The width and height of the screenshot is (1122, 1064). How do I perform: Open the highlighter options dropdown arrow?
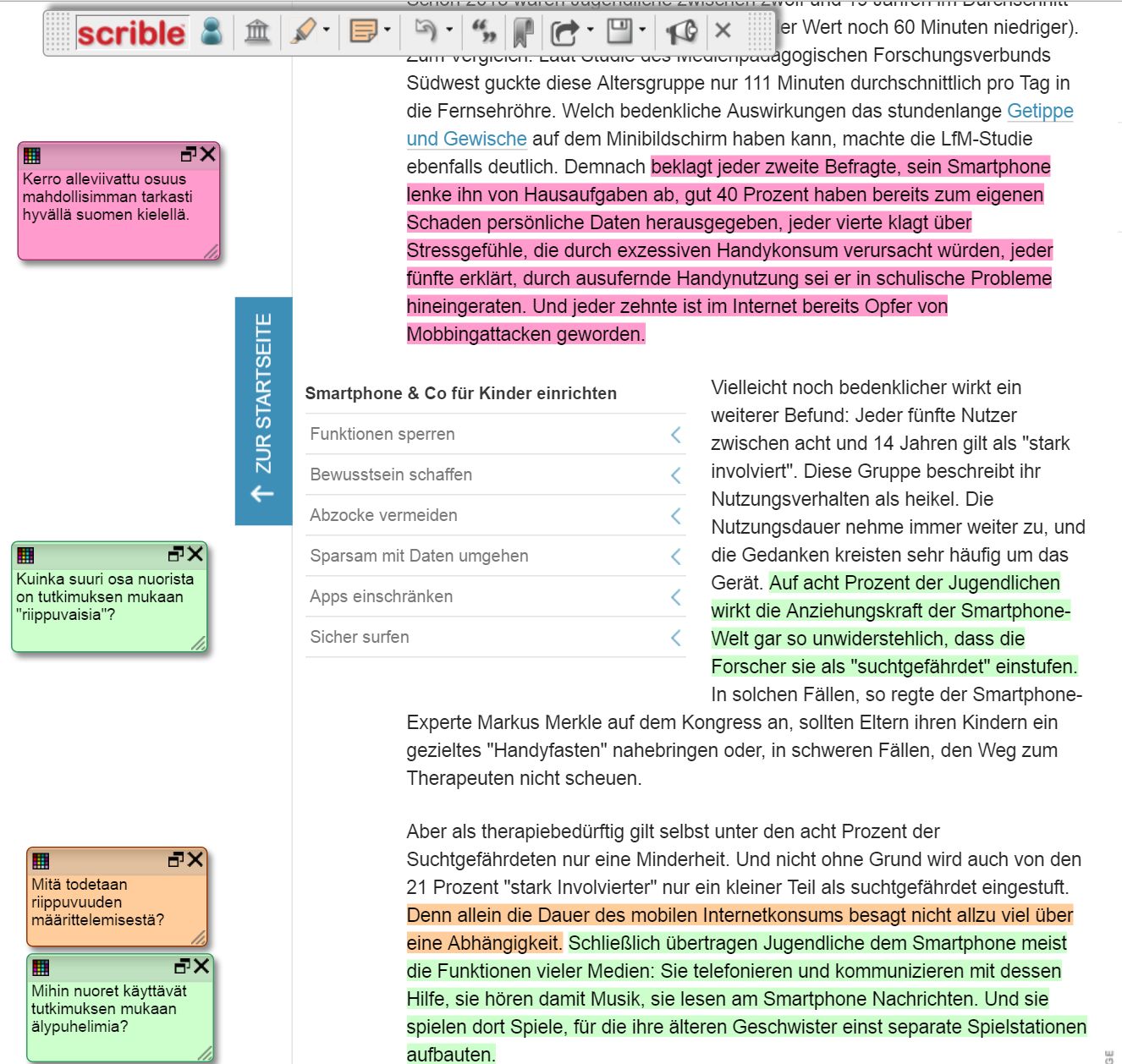(326, 30)
